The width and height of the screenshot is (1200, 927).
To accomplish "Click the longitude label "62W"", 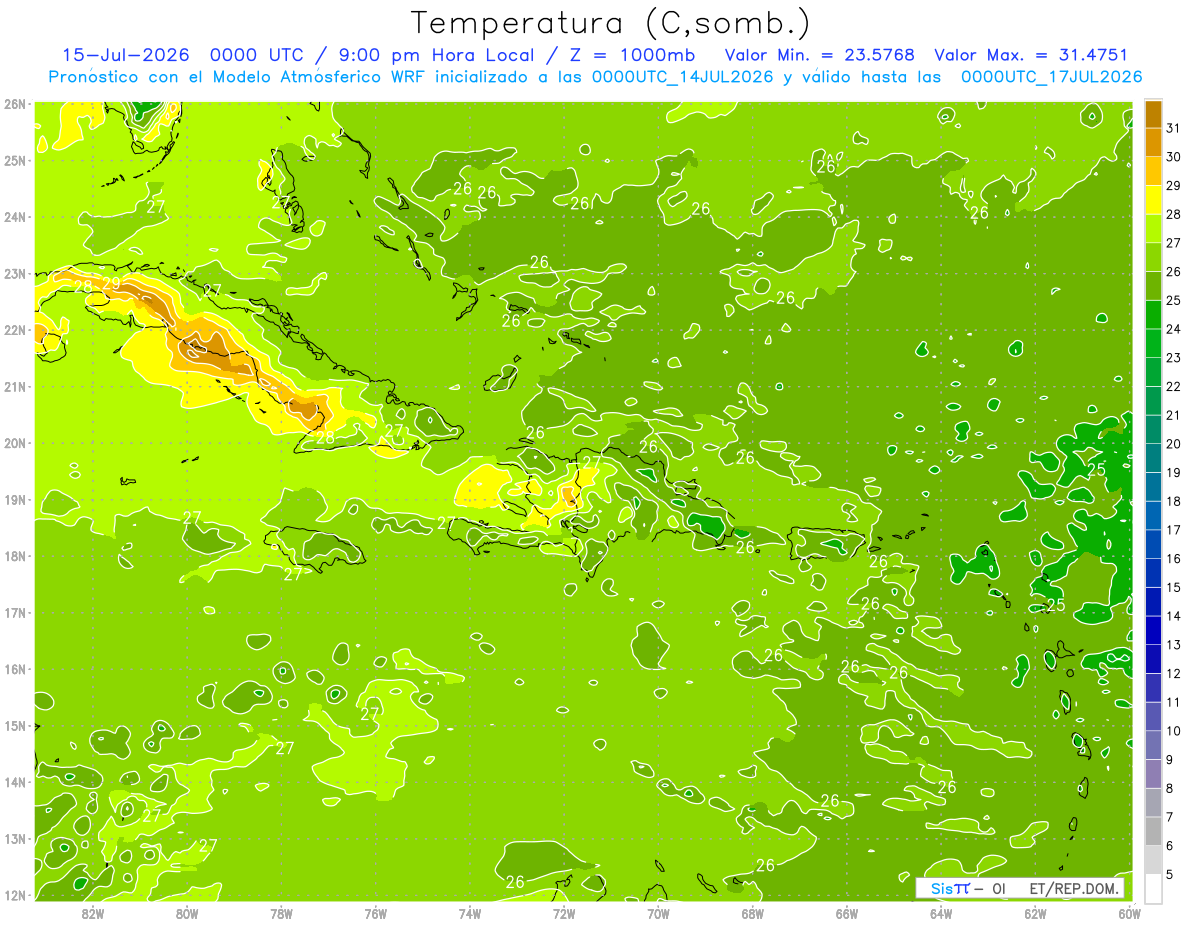I will tap(1035, 913).
